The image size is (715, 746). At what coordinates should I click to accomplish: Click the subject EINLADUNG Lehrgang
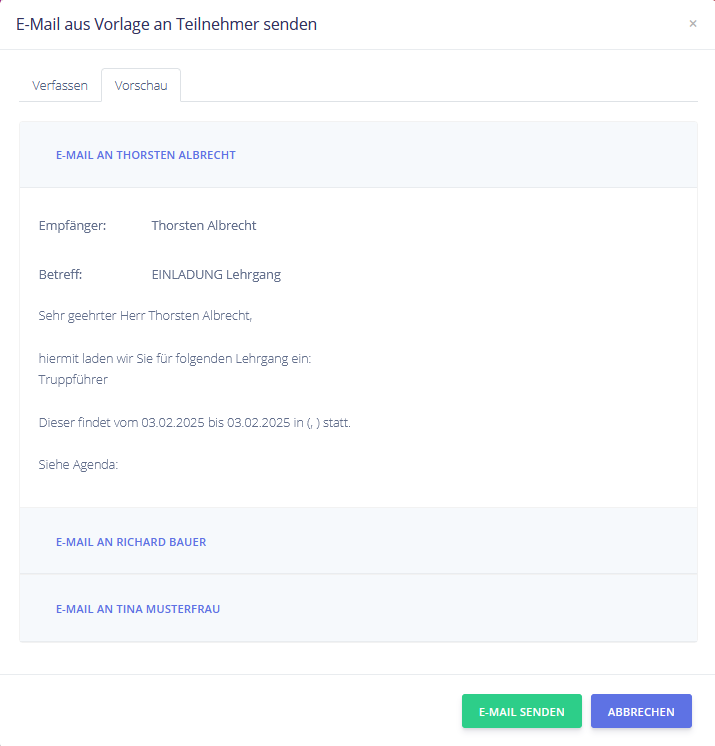[216, 275]
